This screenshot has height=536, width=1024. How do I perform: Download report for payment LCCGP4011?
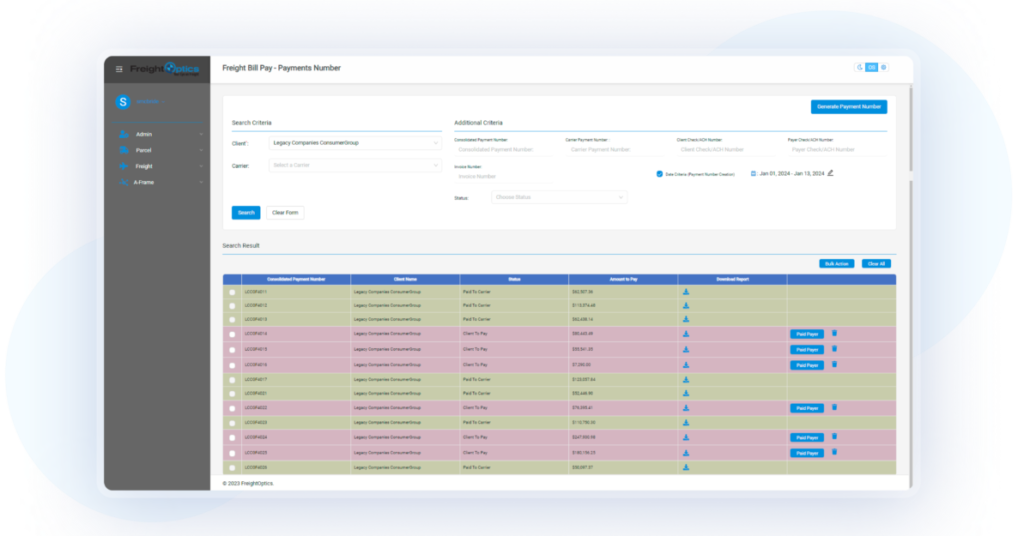(x=686, y=292)
